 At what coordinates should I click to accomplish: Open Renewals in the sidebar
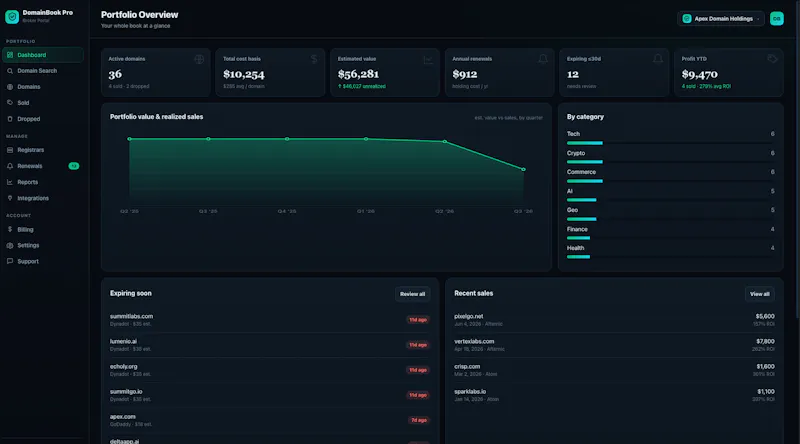tap(43, 166)
